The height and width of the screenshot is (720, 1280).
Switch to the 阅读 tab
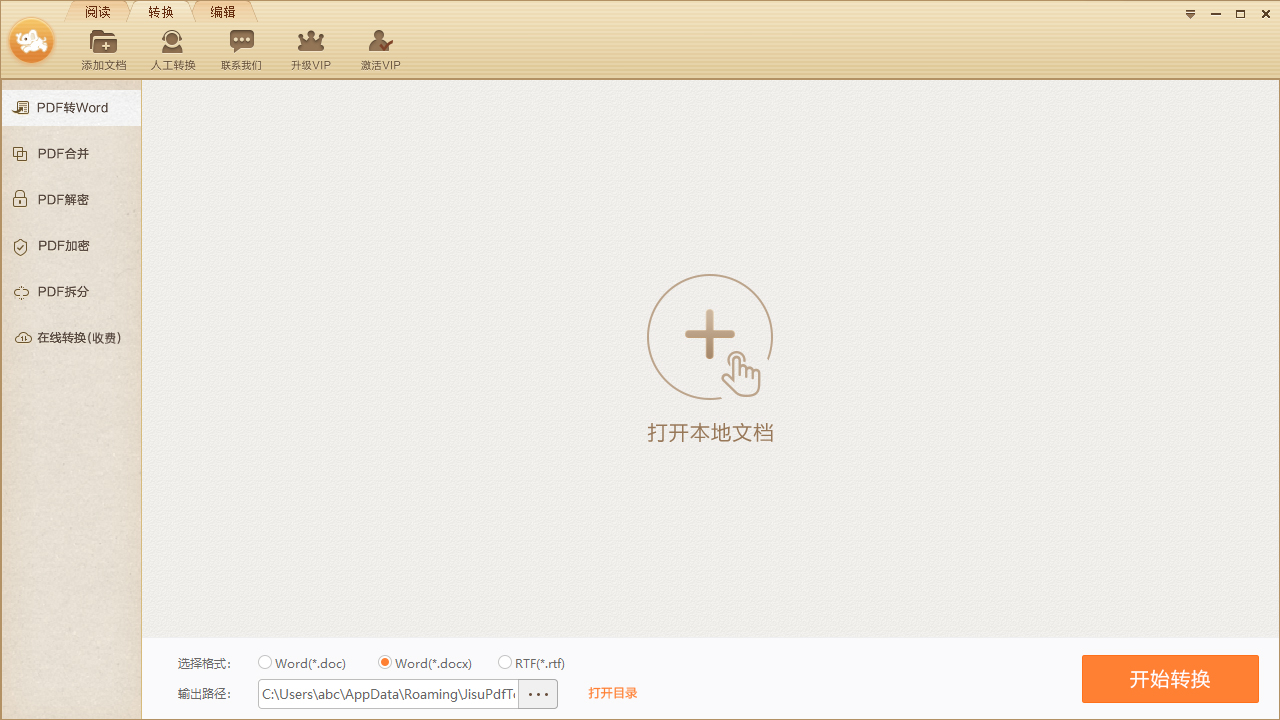(x=97, y=12)
